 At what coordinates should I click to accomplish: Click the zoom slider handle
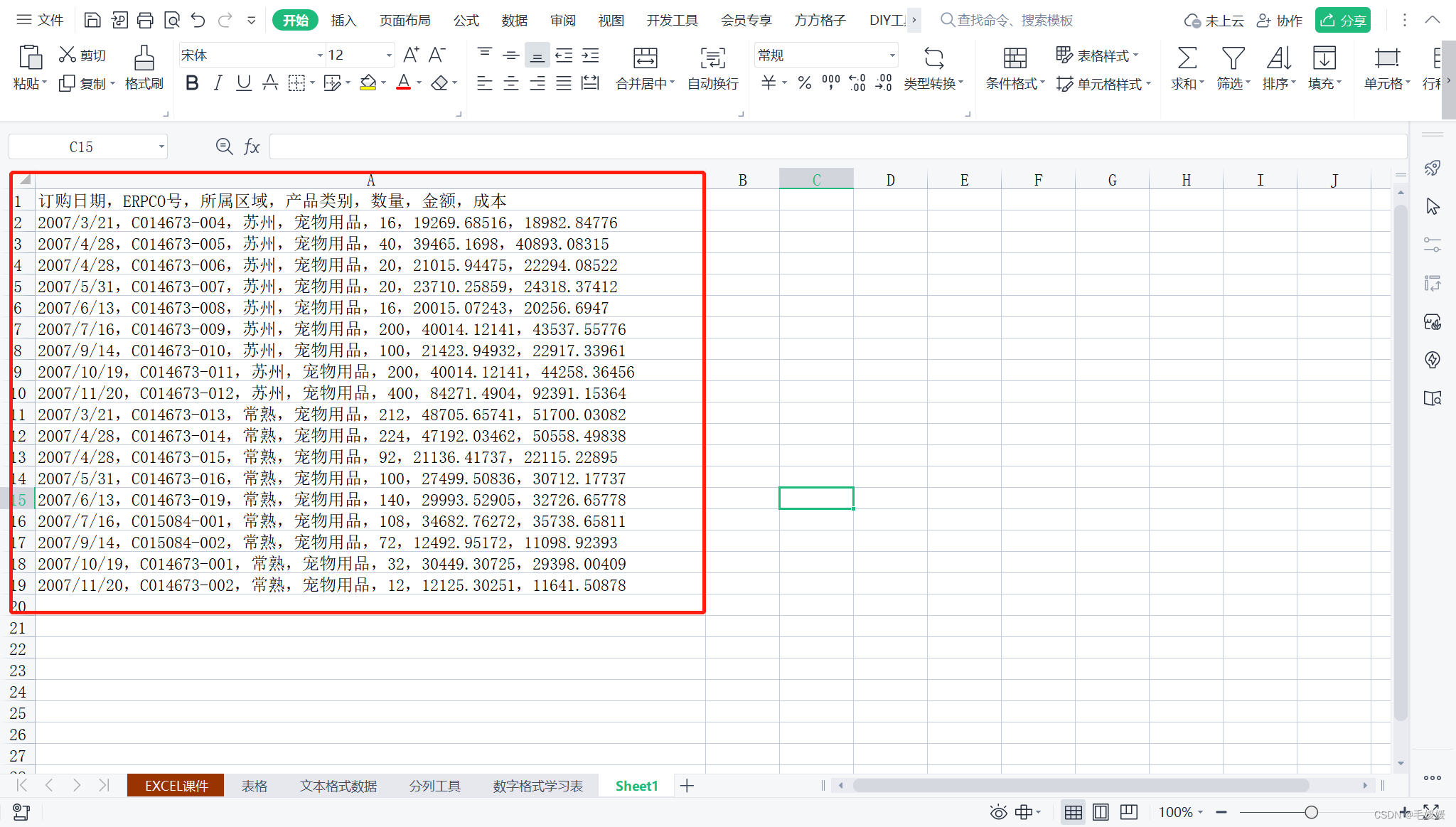coord(1311,812)
